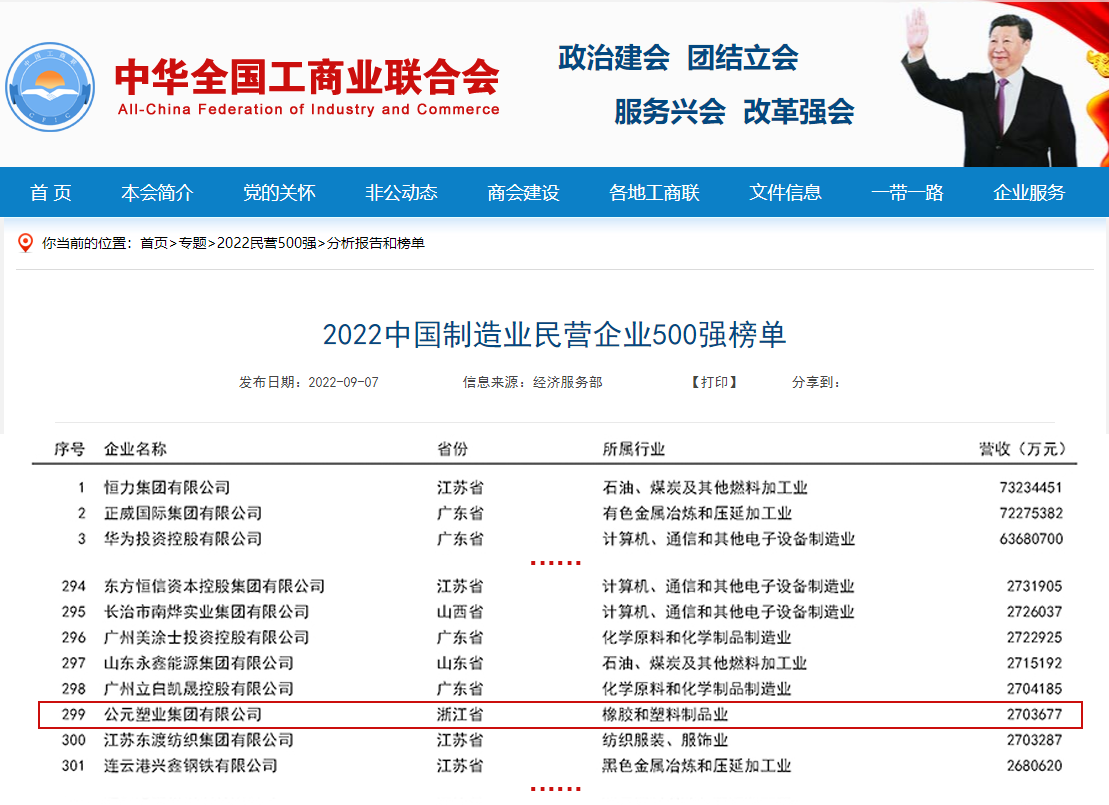Open the 首页 navigation menu item
This screenshot has height=805, width=1109.
point(50,192)
